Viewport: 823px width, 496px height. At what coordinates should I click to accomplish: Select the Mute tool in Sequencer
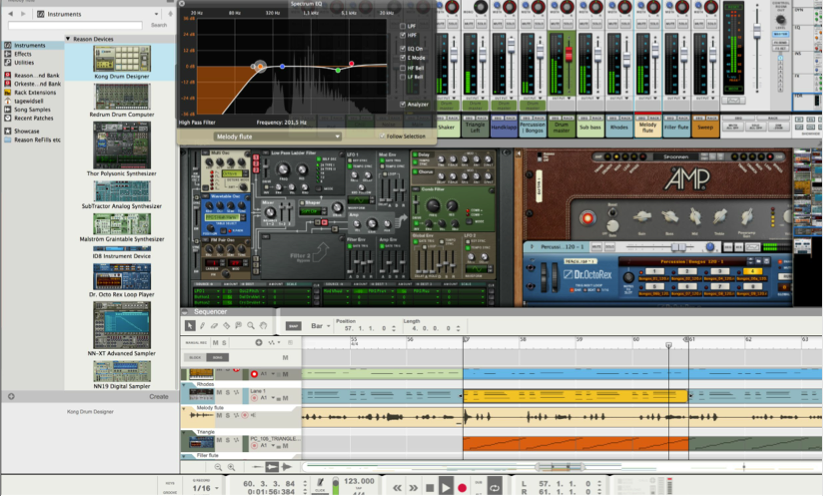pos(238,326)
